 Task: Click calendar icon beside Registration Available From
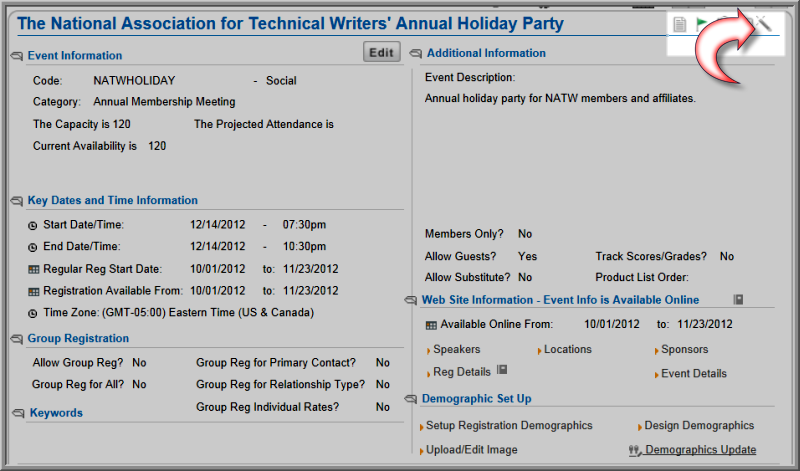[34, 292]
